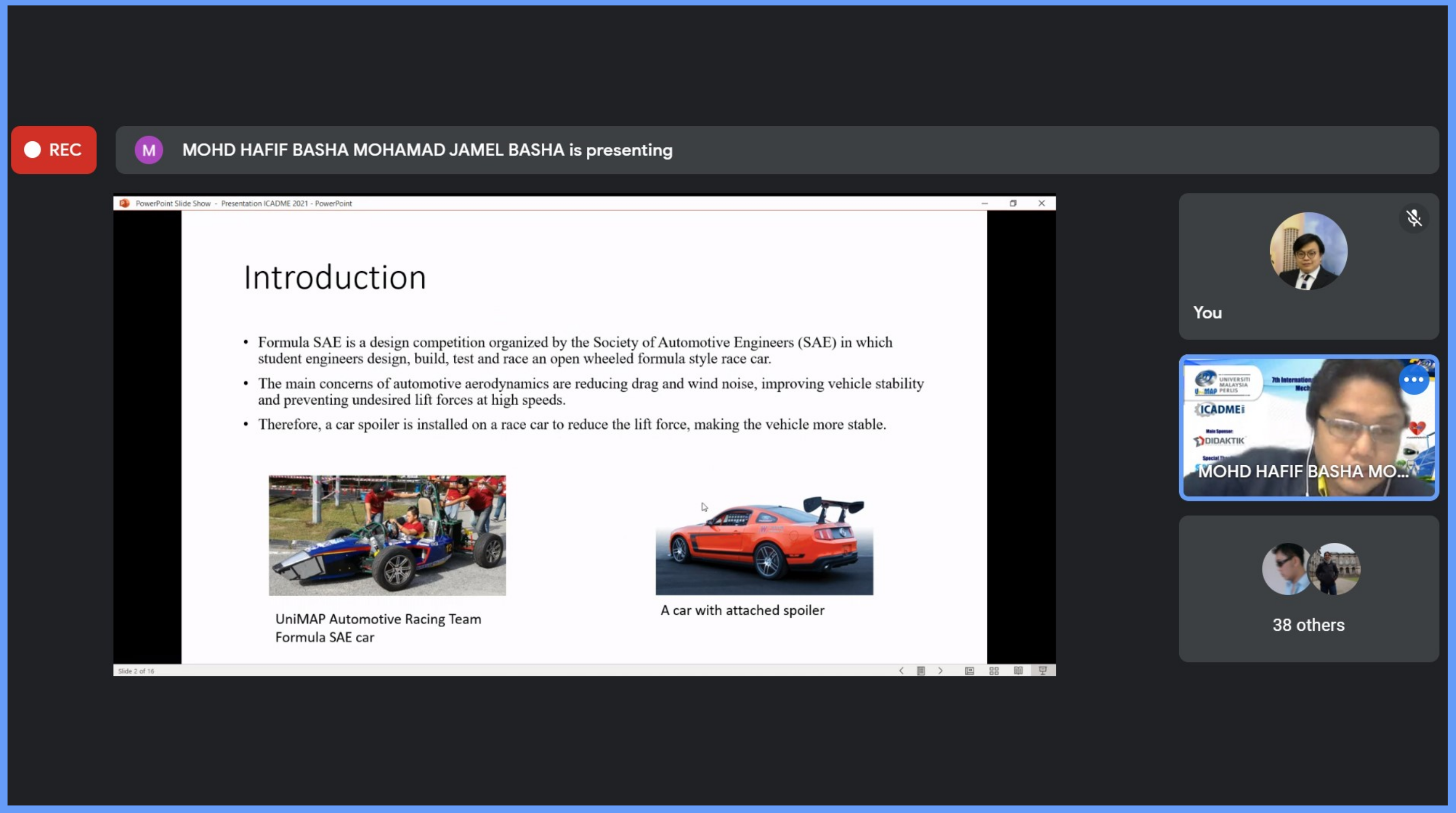Restore down the PowerPoint window
Viewport: 1456px width, 813px height.
1013,203
